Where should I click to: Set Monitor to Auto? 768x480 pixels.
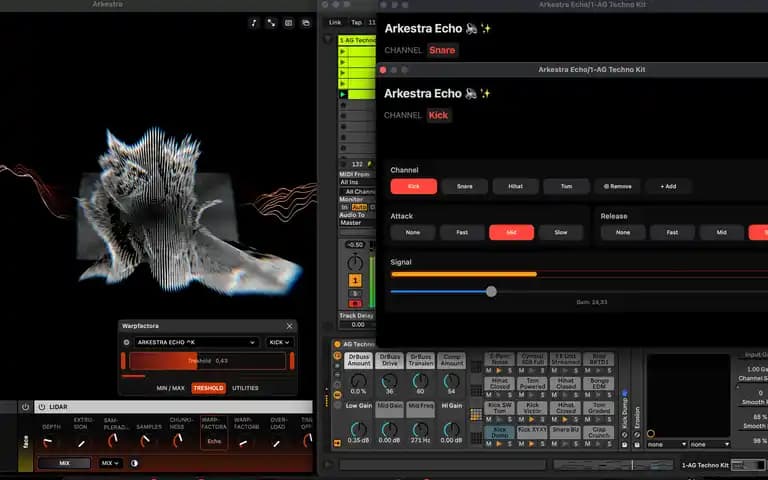coord(359,208)
